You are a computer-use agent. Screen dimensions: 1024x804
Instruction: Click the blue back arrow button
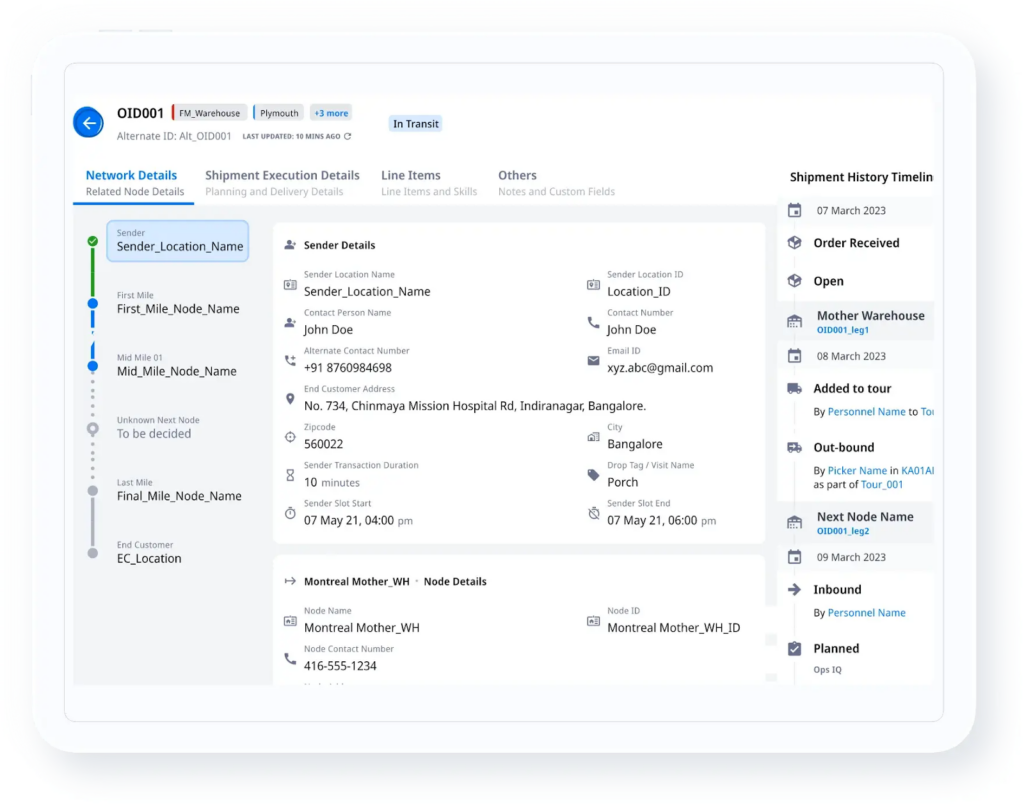pos(88,123)
